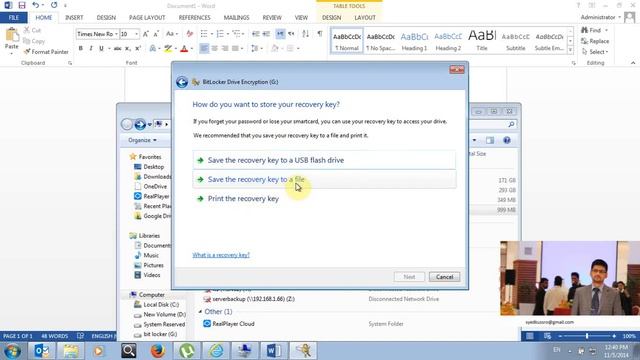Undo from Quick Access Toolbar
Image resolution: width=640 pixels, height=360 pixels.
tap(36, 5)
